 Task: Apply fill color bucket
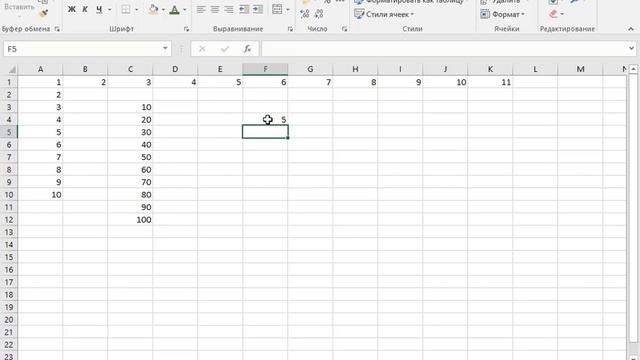click(153, 9)
